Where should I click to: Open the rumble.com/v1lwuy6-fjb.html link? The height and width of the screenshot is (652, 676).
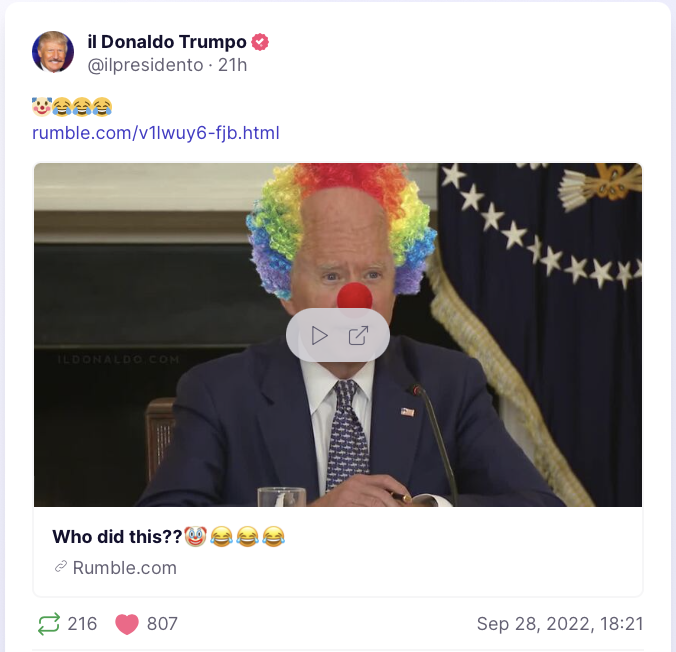[156, 133]
